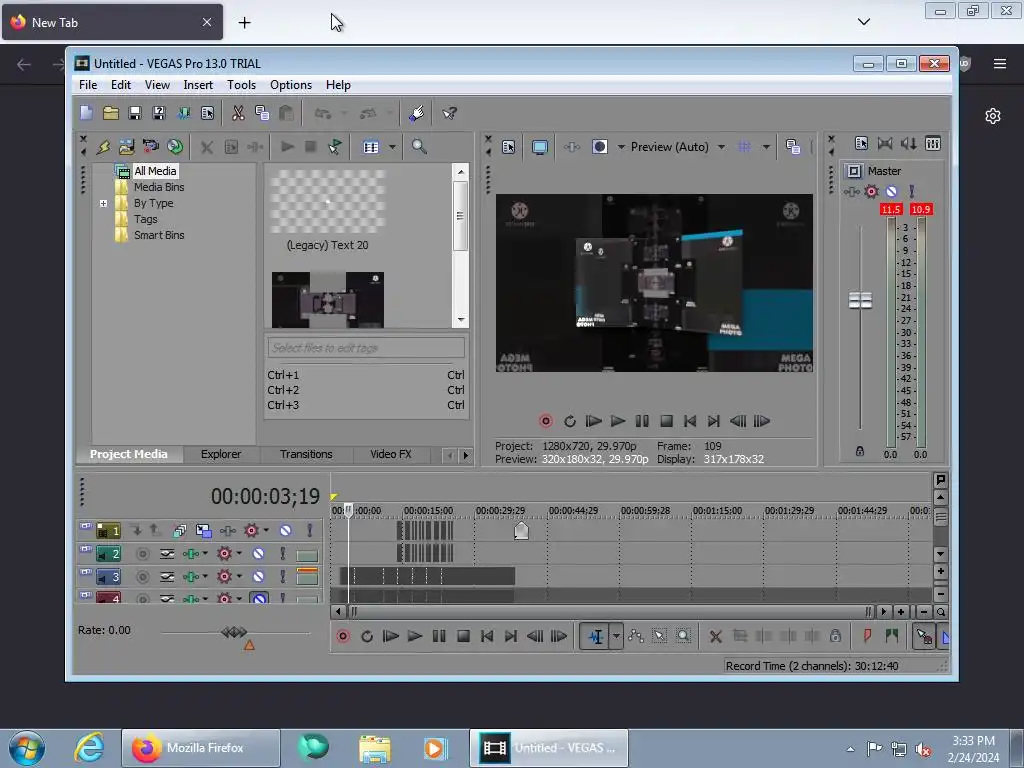Switch to the Video FX tab
This screenshot has height=768, width=1024.
[x=391, y=454]
